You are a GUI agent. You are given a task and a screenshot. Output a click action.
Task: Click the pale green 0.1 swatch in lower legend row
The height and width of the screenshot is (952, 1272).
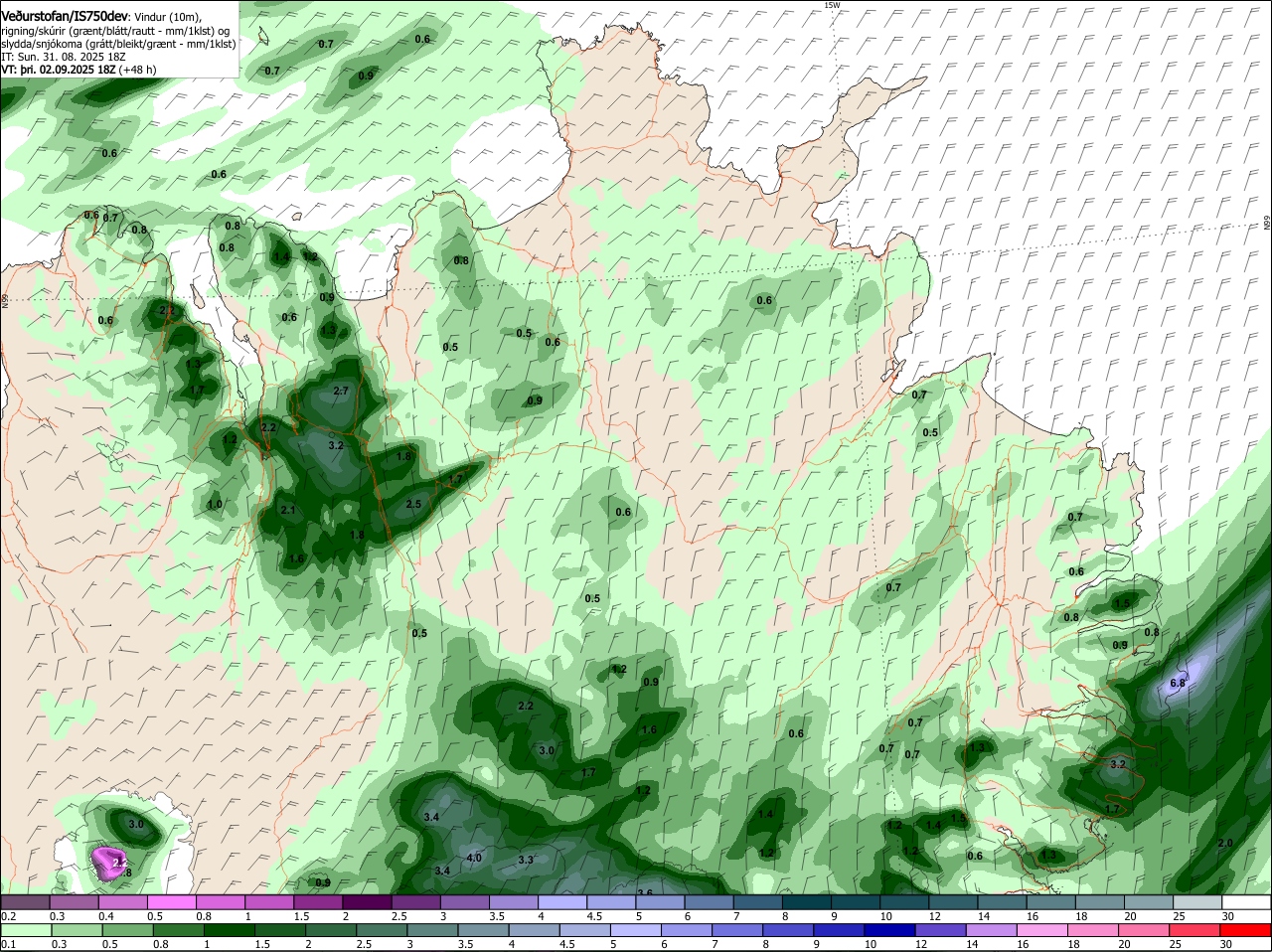tap(28, 930)
